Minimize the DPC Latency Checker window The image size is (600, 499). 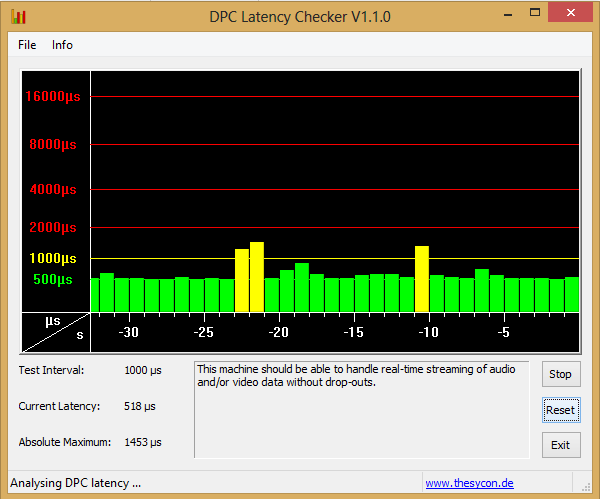pos(508,15)
